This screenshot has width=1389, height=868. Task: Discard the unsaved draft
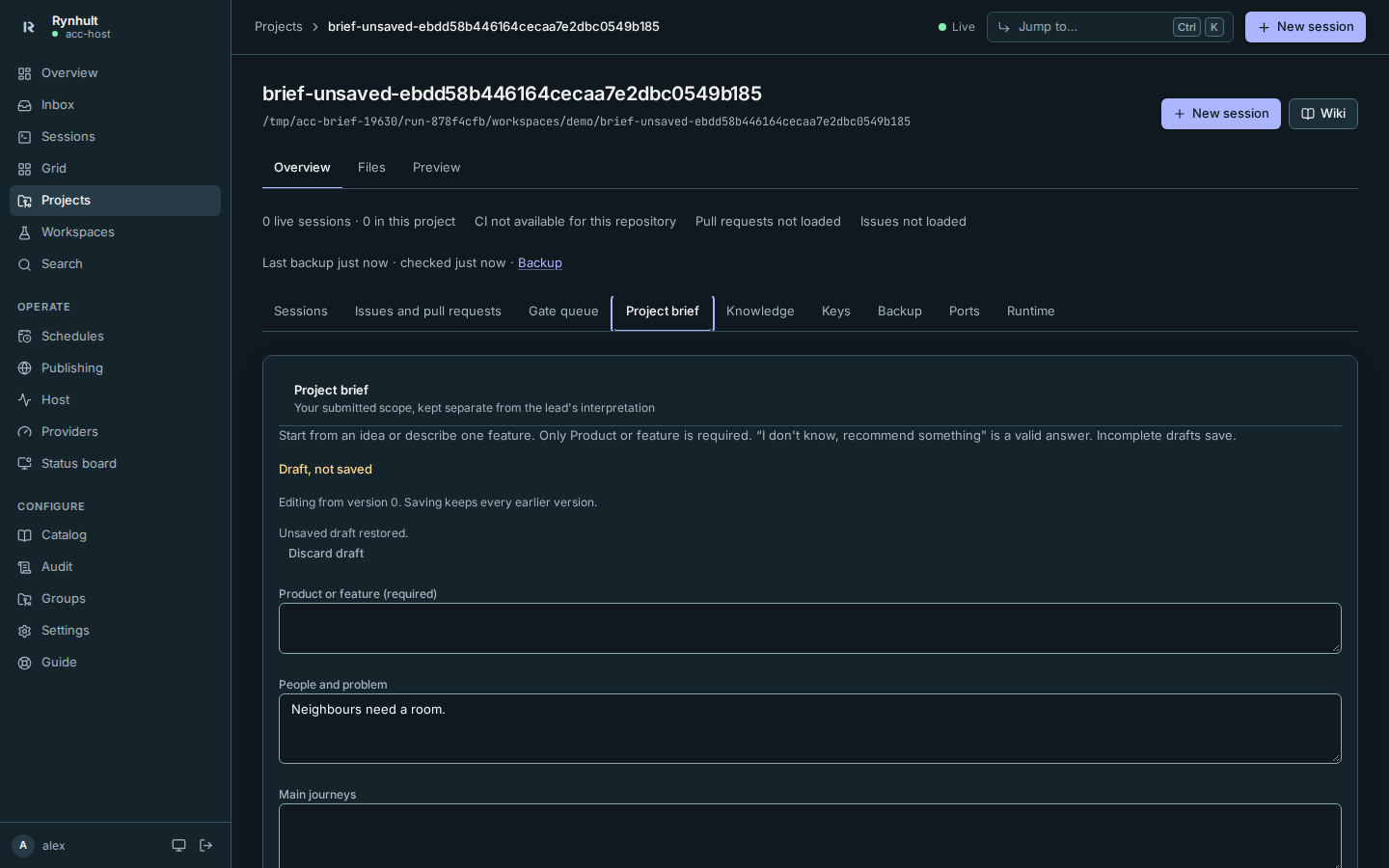pos(326,554)
